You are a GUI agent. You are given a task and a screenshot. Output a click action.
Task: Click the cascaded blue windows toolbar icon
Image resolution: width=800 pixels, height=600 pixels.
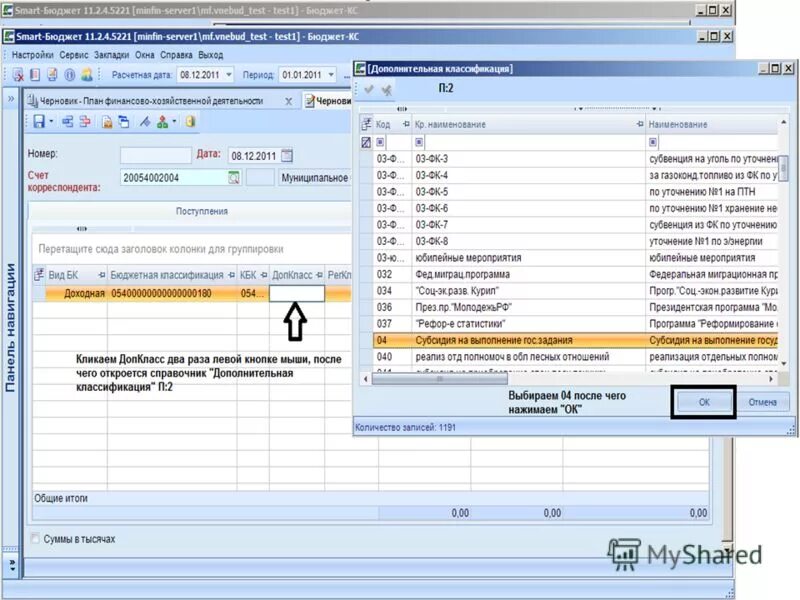click(x=124, y=121)
